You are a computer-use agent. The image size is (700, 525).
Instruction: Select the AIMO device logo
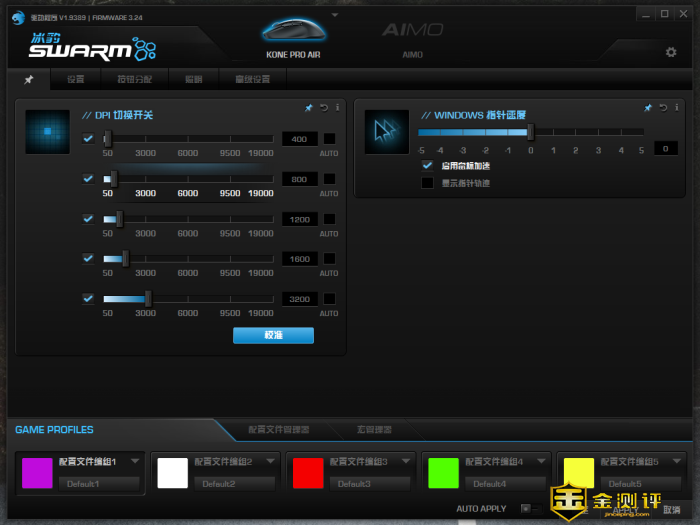coord(412,30)
